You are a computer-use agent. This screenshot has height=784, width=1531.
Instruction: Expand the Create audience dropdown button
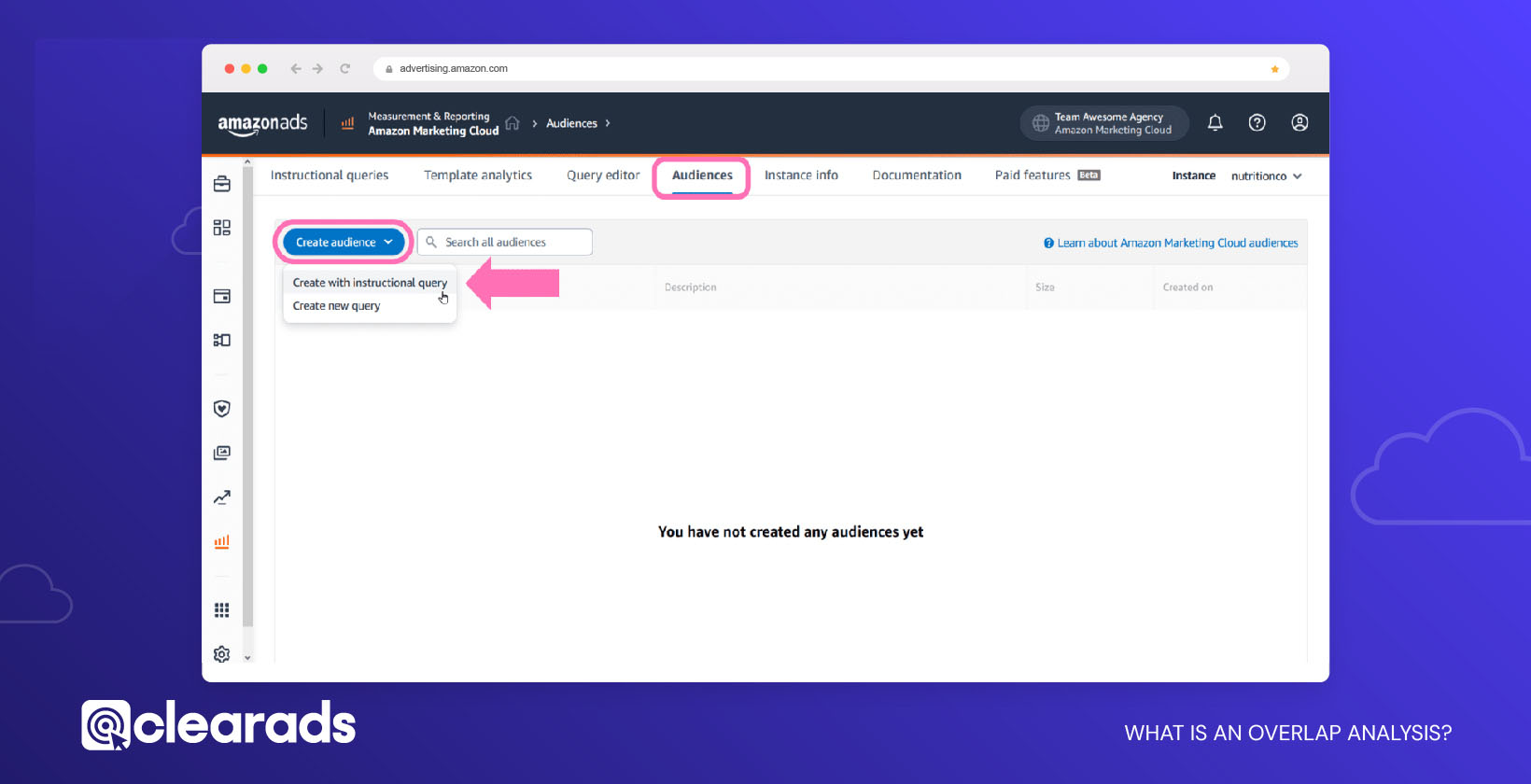pos(344,242)
